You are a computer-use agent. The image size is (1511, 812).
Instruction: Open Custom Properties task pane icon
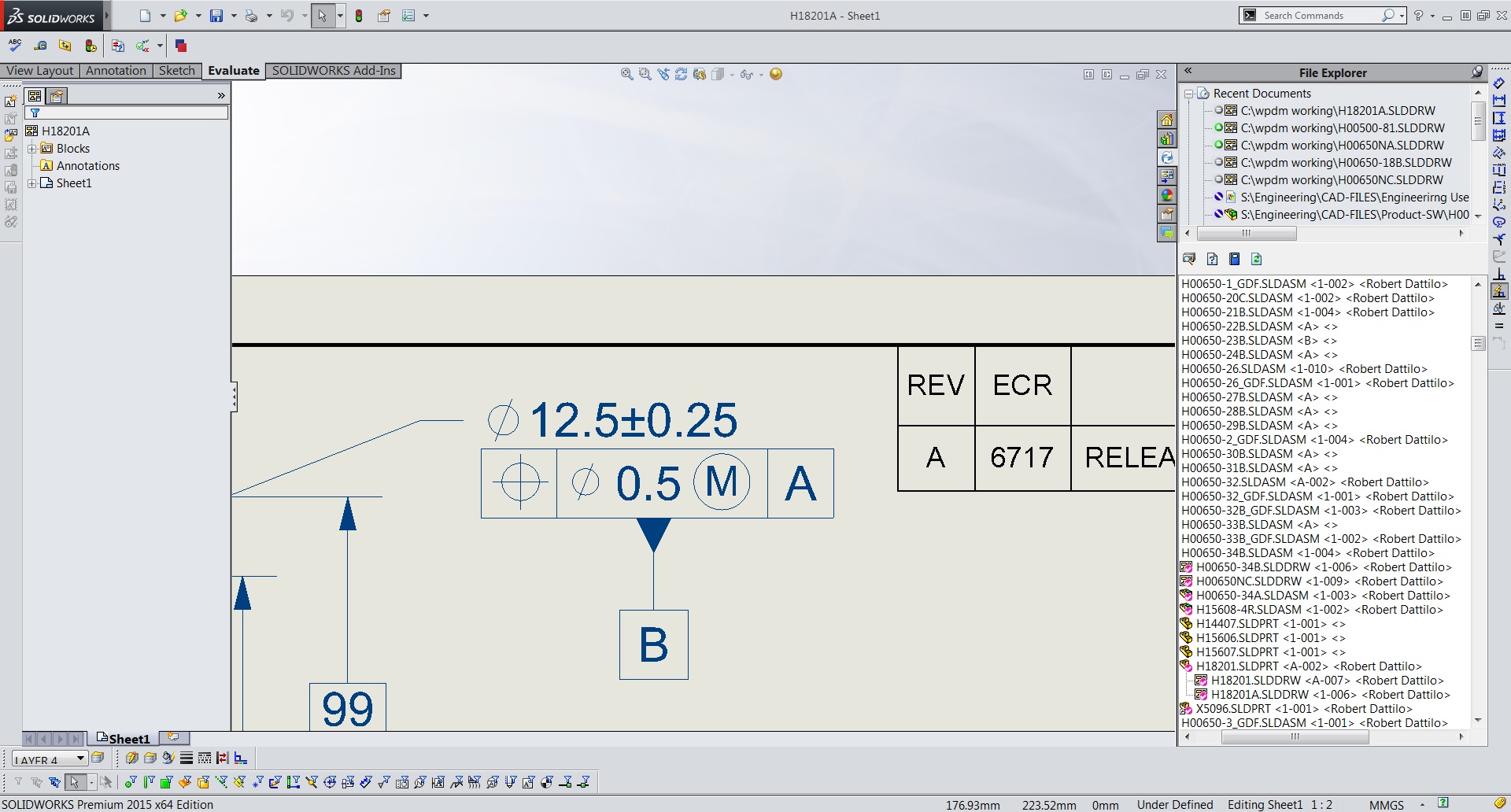point(1166,214)
